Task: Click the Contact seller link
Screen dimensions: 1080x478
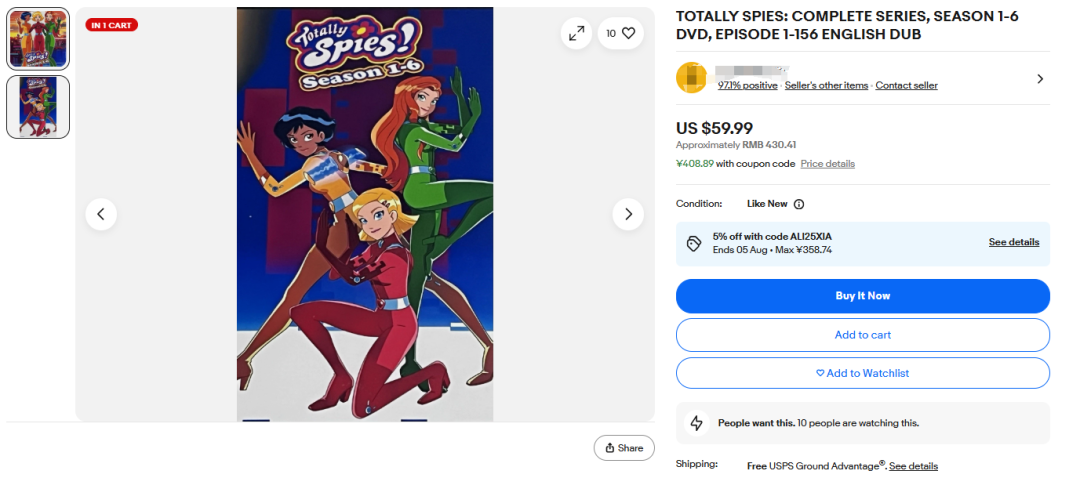Action: [906, 86]
